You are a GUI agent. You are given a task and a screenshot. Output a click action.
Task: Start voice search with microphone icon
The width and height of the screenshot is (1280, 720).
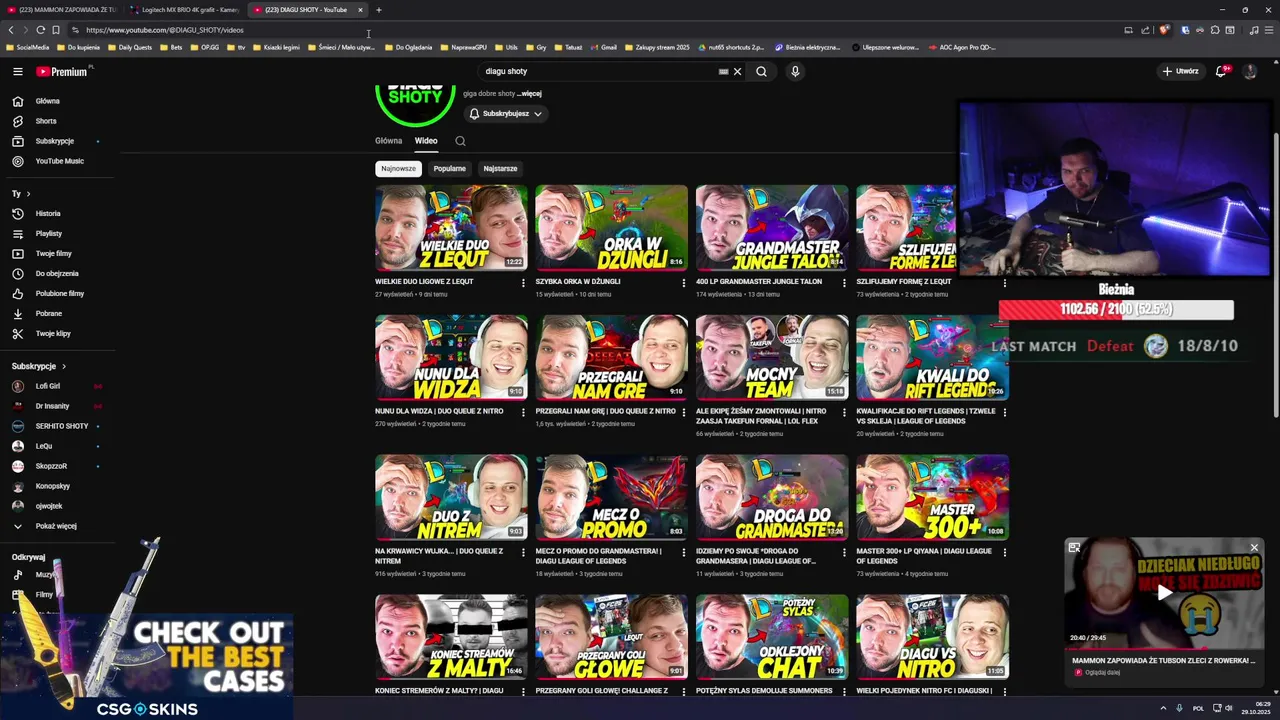(x=795, y=71)
